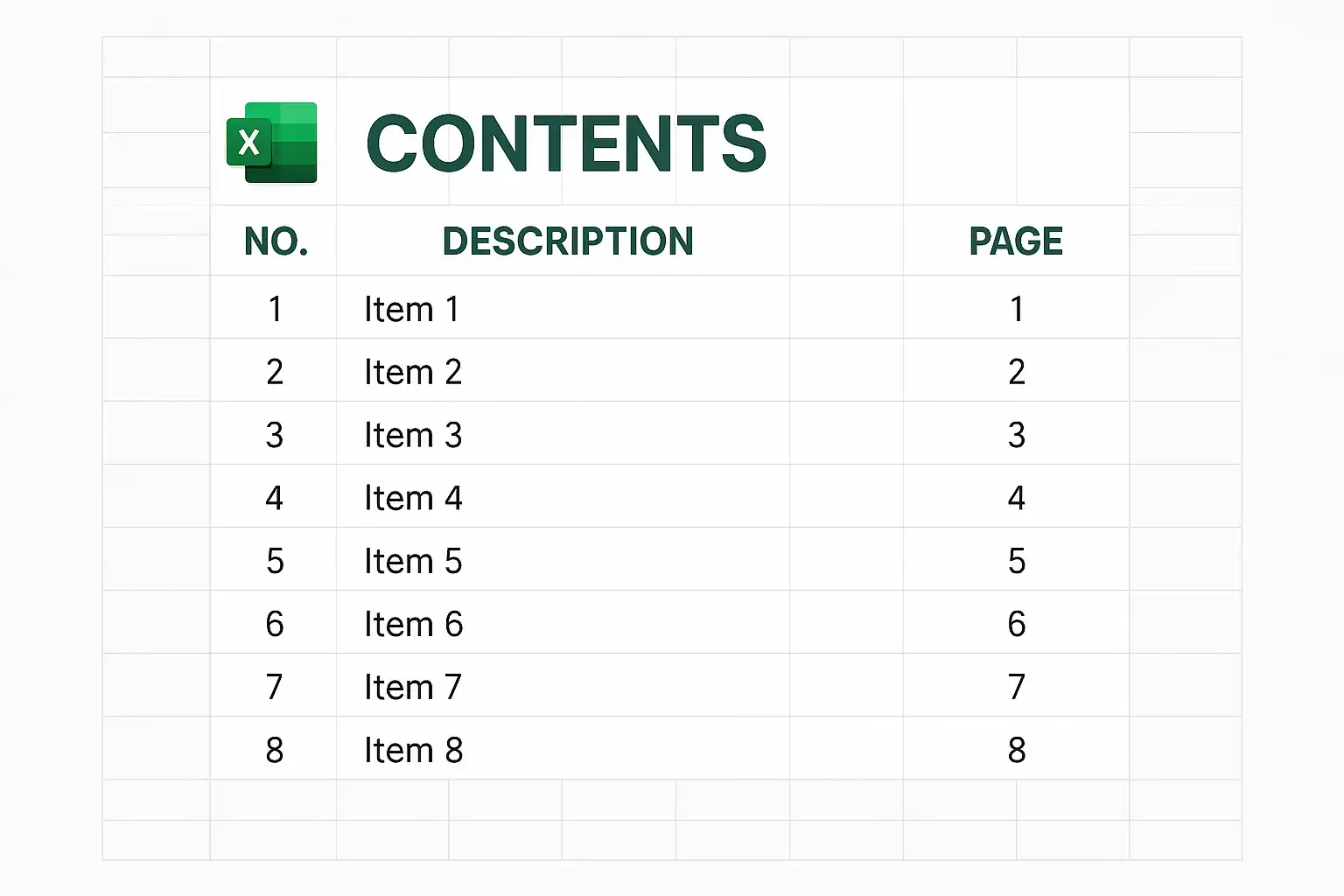Open the Item 1 description link

[x=412, y=309]
